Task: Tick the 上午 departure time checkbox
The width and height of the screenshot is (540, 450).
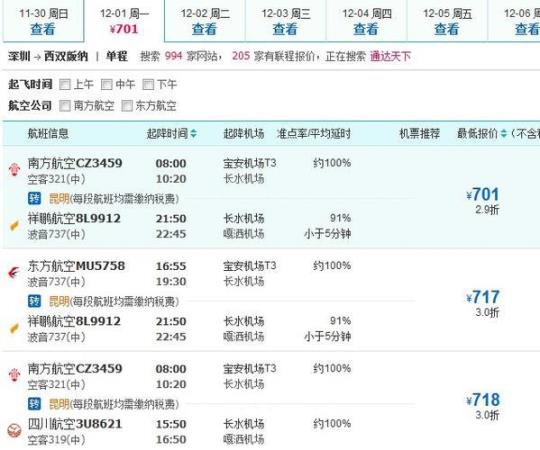Action: 65,84
